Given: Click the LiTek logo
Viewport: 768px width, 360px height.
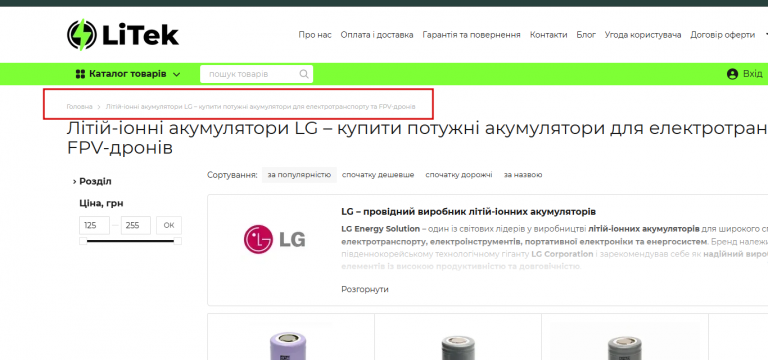Looking at the screenshot, I should click(x=122, y=35).
